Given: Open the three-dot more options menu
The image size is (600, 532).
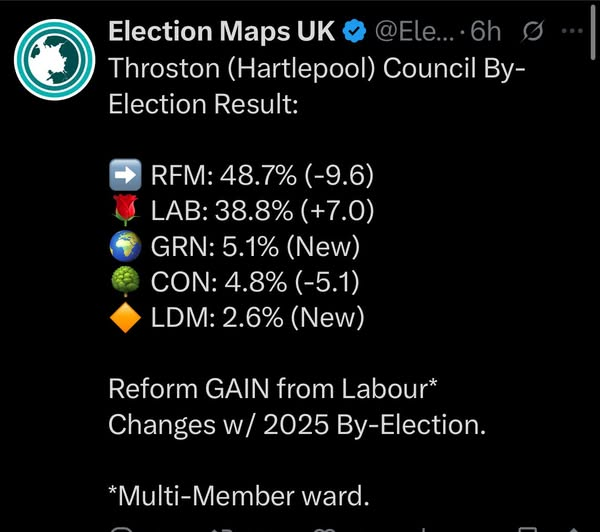Looking at the screenshot, I should (572, 31).
